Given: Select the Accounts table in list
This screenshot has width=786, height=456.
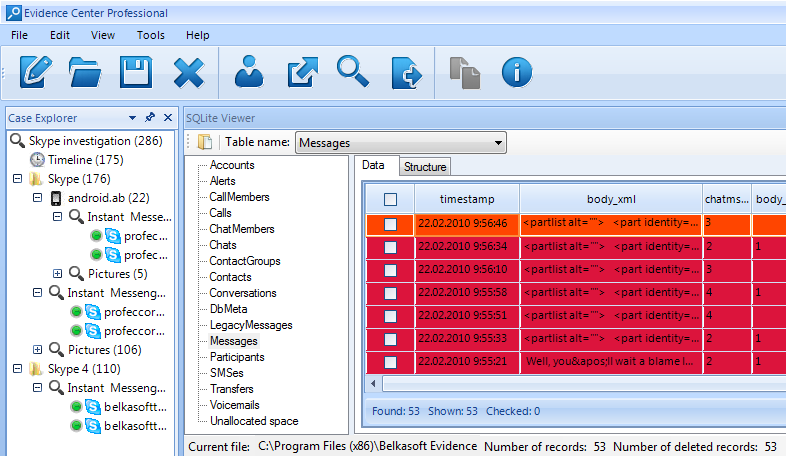Looking at the screenshot, I should (232, 165).
